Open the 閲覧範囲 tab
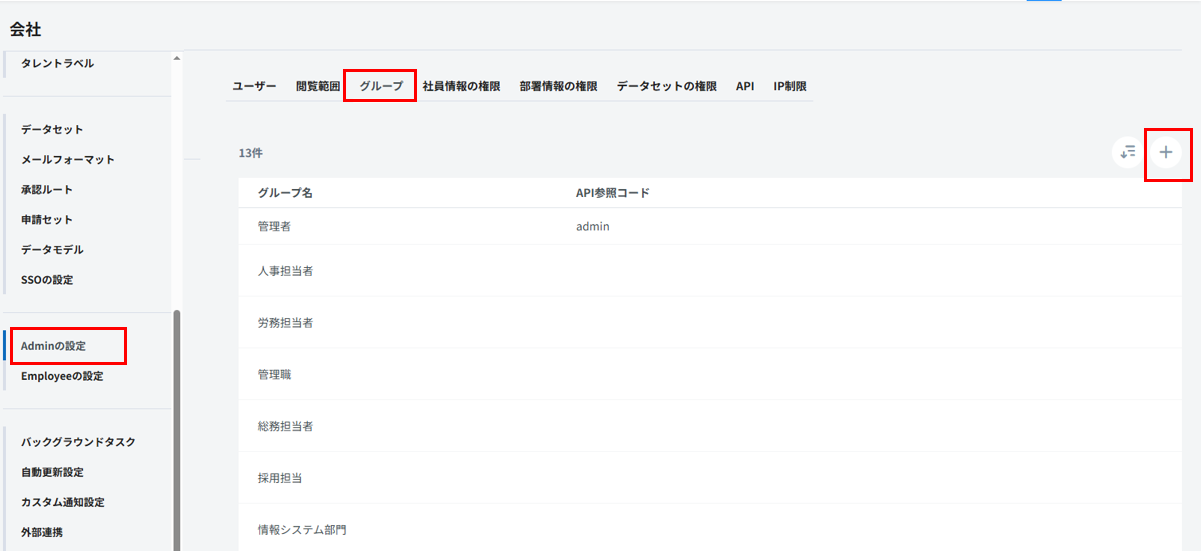 click(x=318, y=87)
